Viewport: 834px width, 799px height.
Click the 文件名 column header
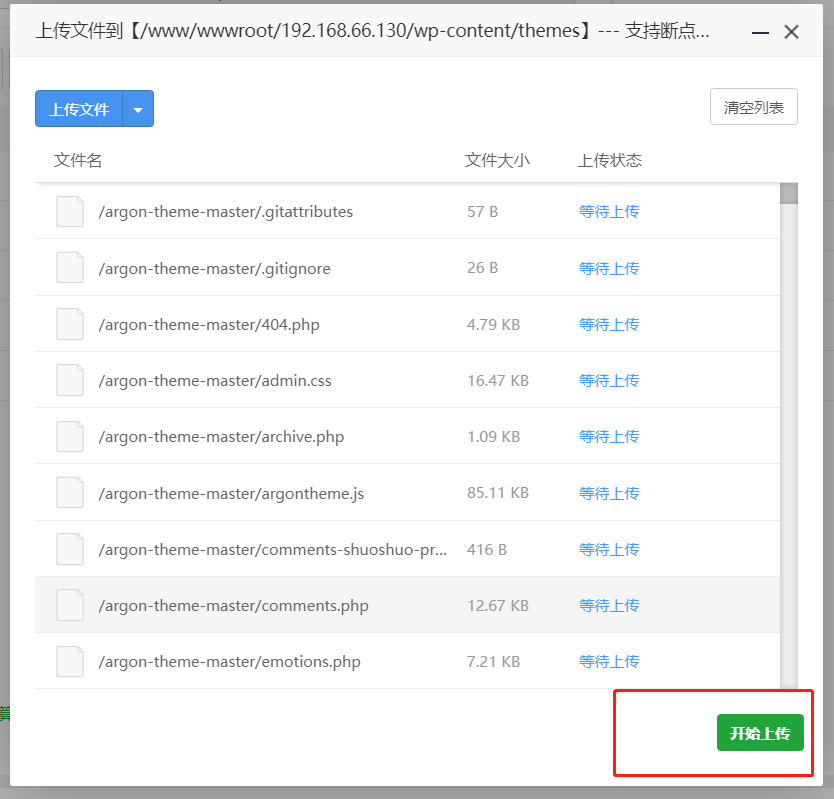coord(78,160)
